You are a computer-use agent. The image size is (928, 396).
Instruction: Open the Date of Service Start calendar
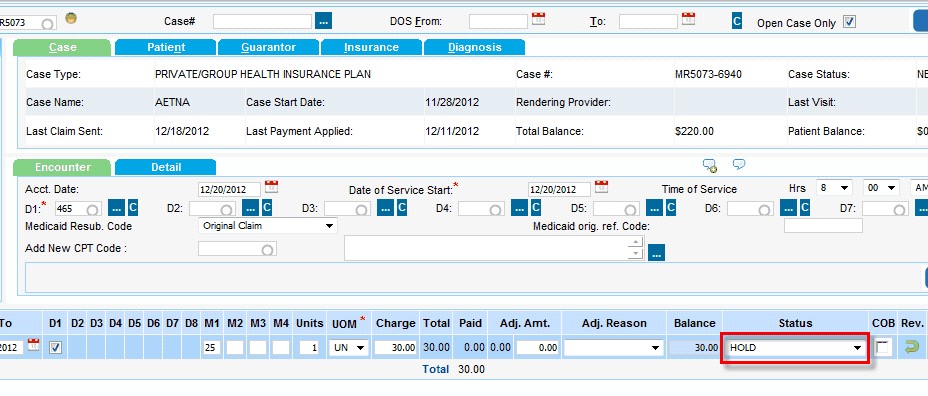click(x=601, y=187)
